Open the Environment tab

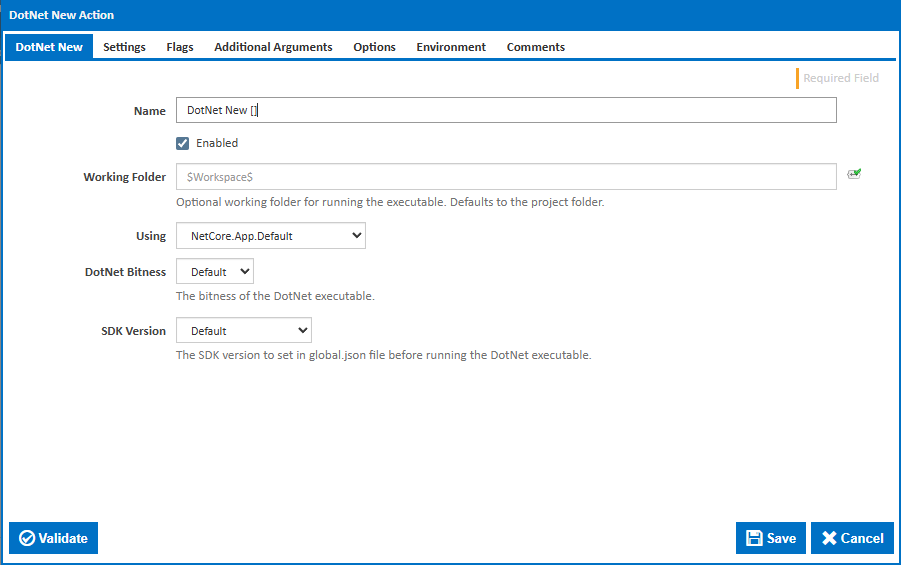click(x=451, y=47)
